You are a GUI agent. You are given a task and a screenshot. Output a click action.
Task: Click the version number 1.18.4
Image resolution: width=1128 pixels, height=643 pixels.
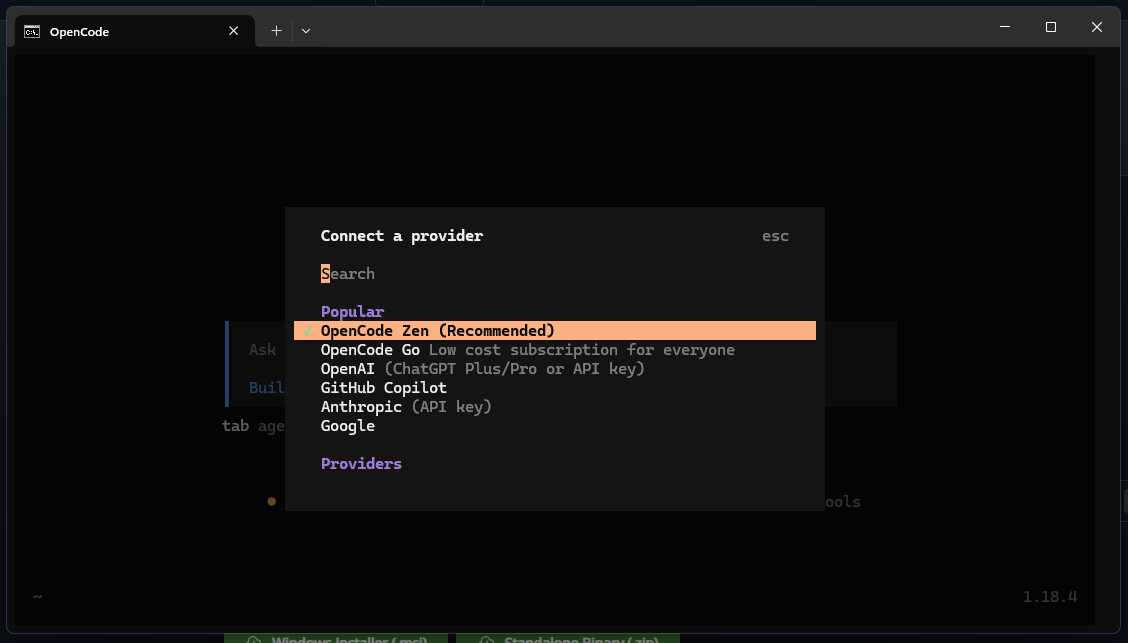tap(1050, 596)
